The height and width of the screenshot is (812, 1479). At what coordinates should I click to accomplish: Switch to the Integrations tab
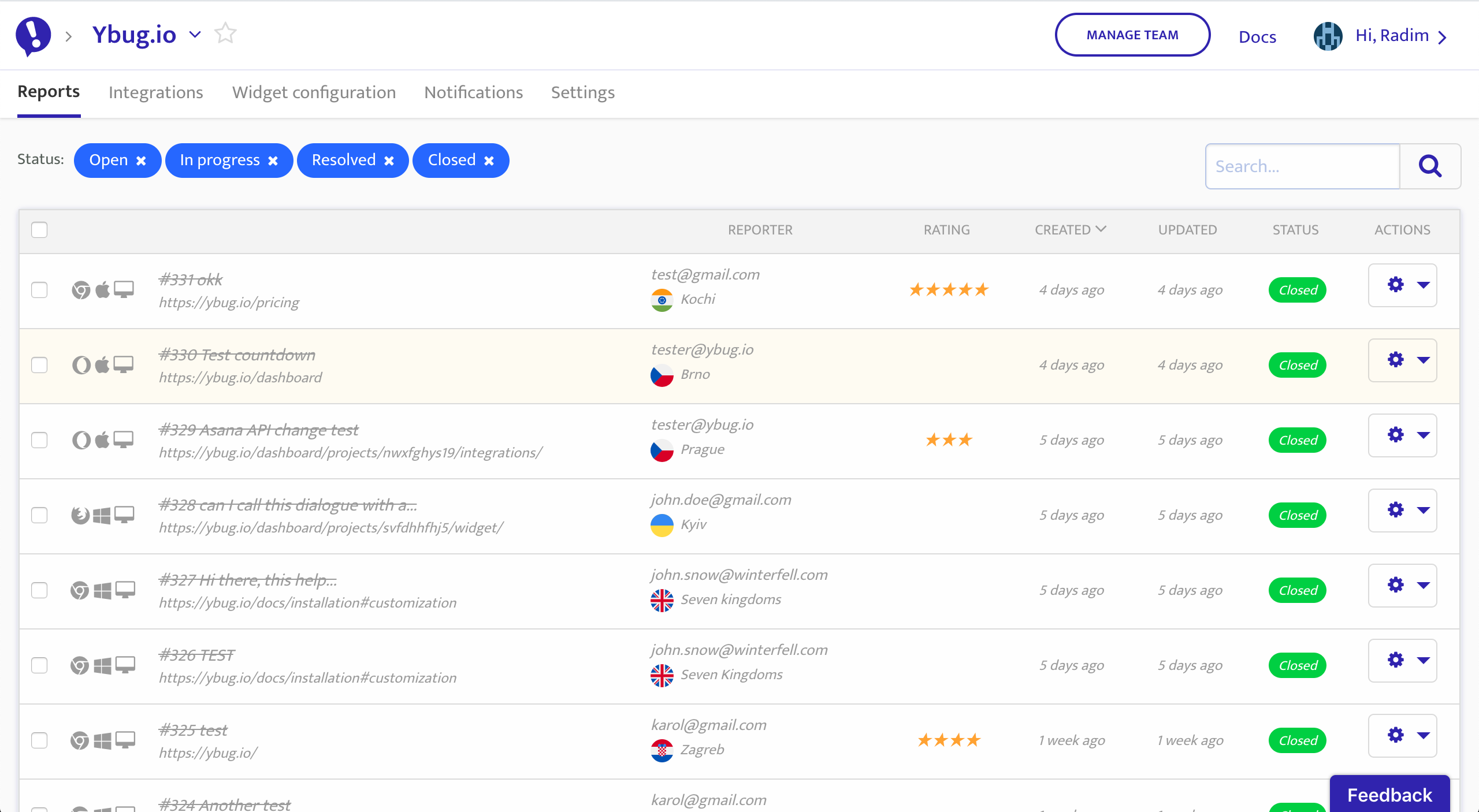click(155, 92)
